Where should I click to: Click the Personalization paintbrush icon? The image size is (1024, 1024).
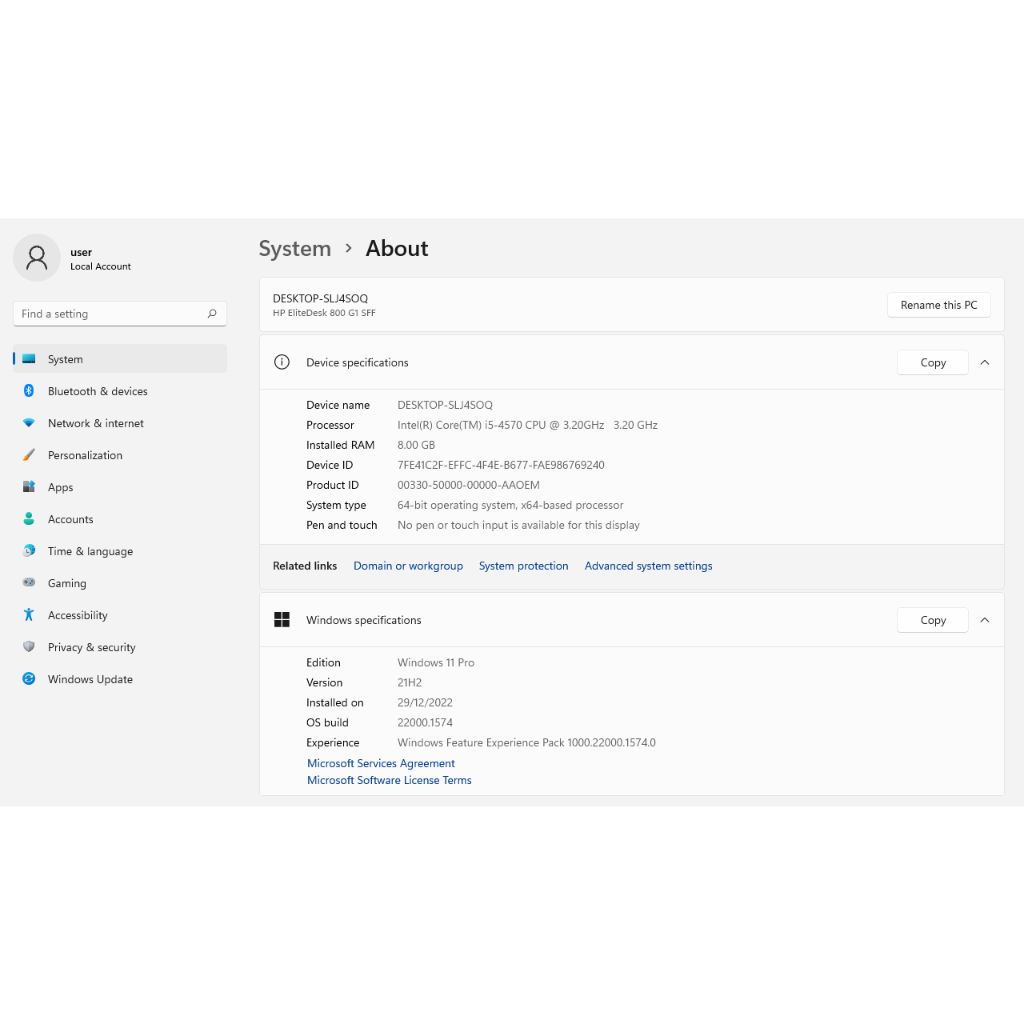tap(29, 455)
